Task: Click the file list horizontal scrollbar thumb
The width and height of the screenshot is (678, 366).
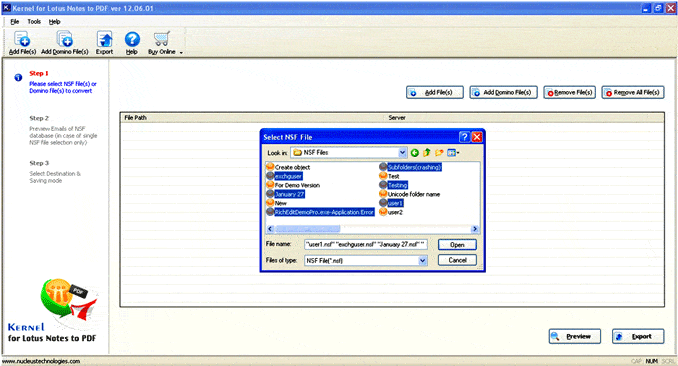Action: pos(307,229)
